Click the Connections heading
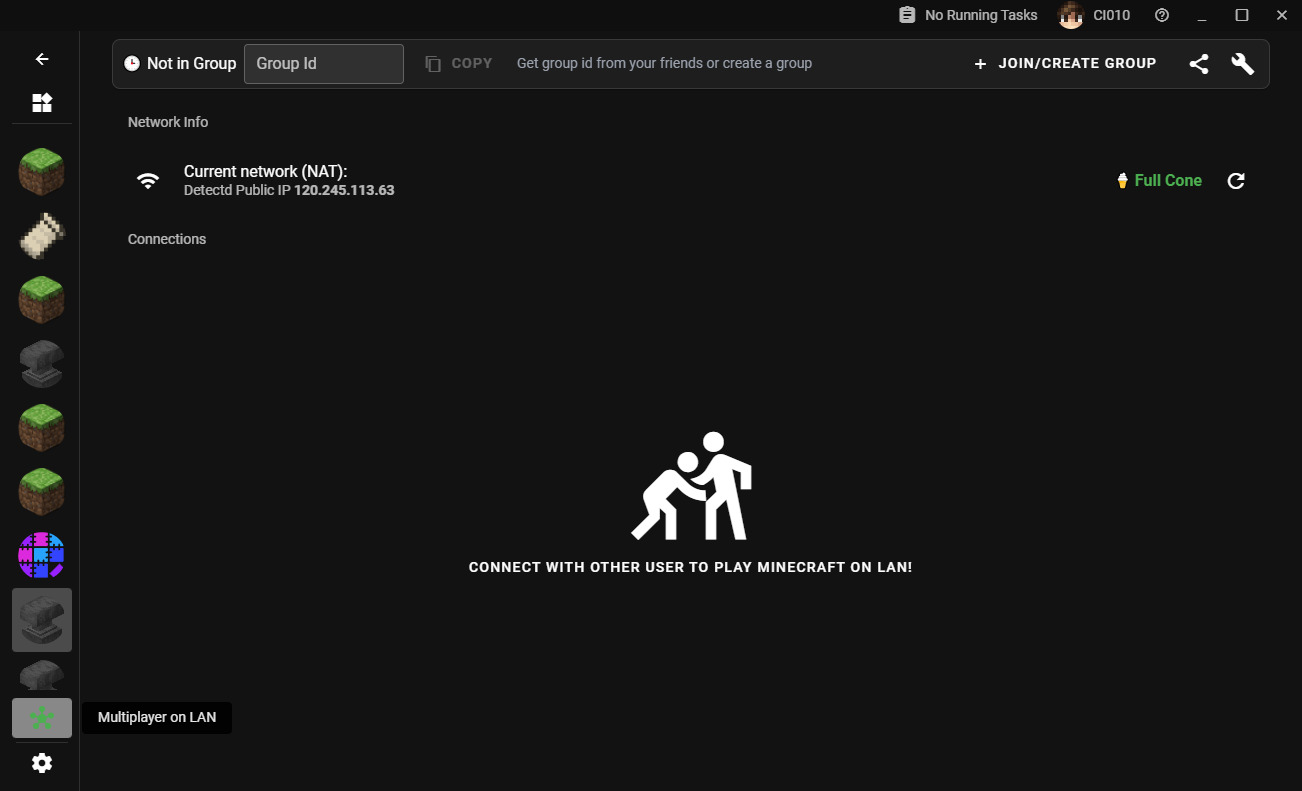Image resolution: width=1302 pixels, height=791 pixels. [x=167, y=239]
